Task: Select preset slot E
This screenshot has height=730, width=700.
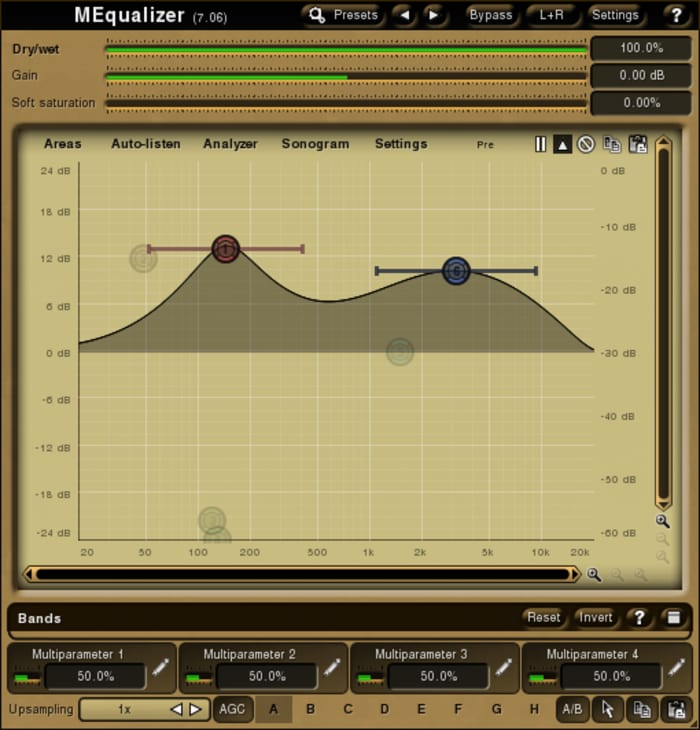Action: 421,709
